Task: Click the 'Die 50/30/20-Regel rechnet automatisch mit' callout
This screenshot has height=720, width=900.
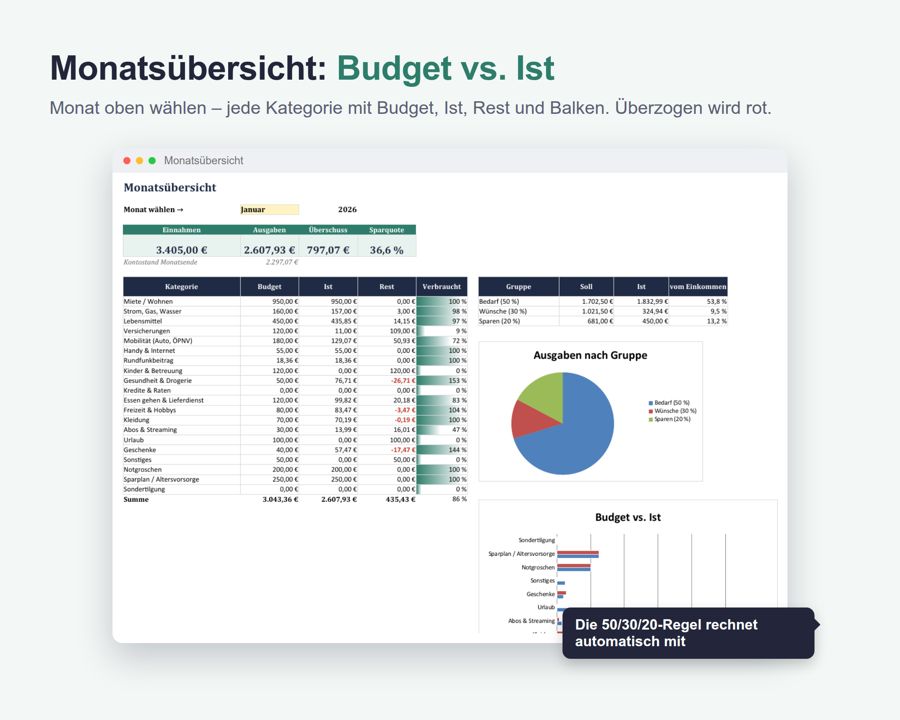Action: point(688,633)
